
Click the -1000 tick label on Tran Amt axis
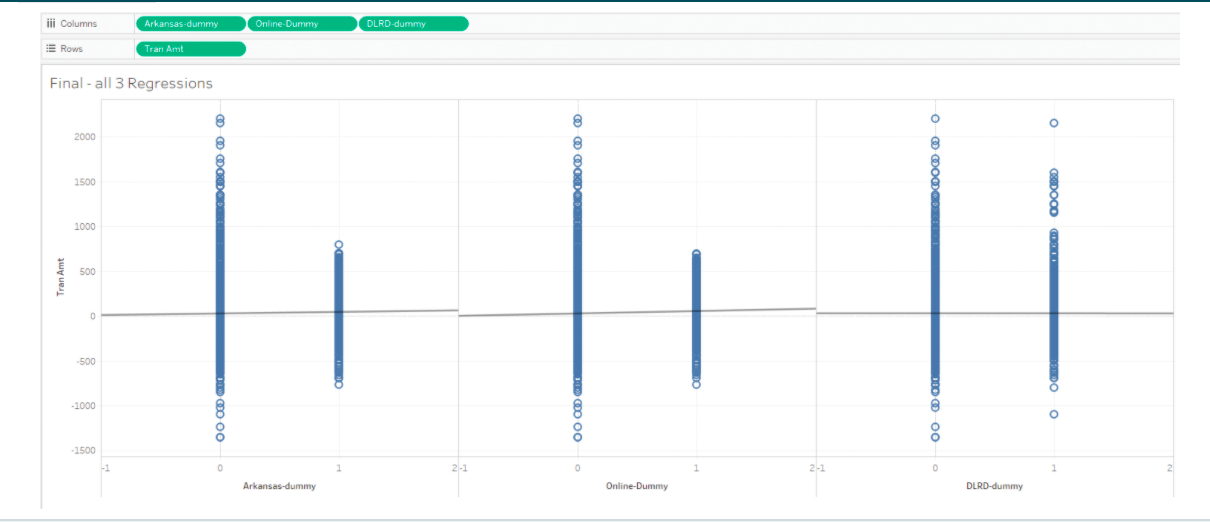click(83, 406)
